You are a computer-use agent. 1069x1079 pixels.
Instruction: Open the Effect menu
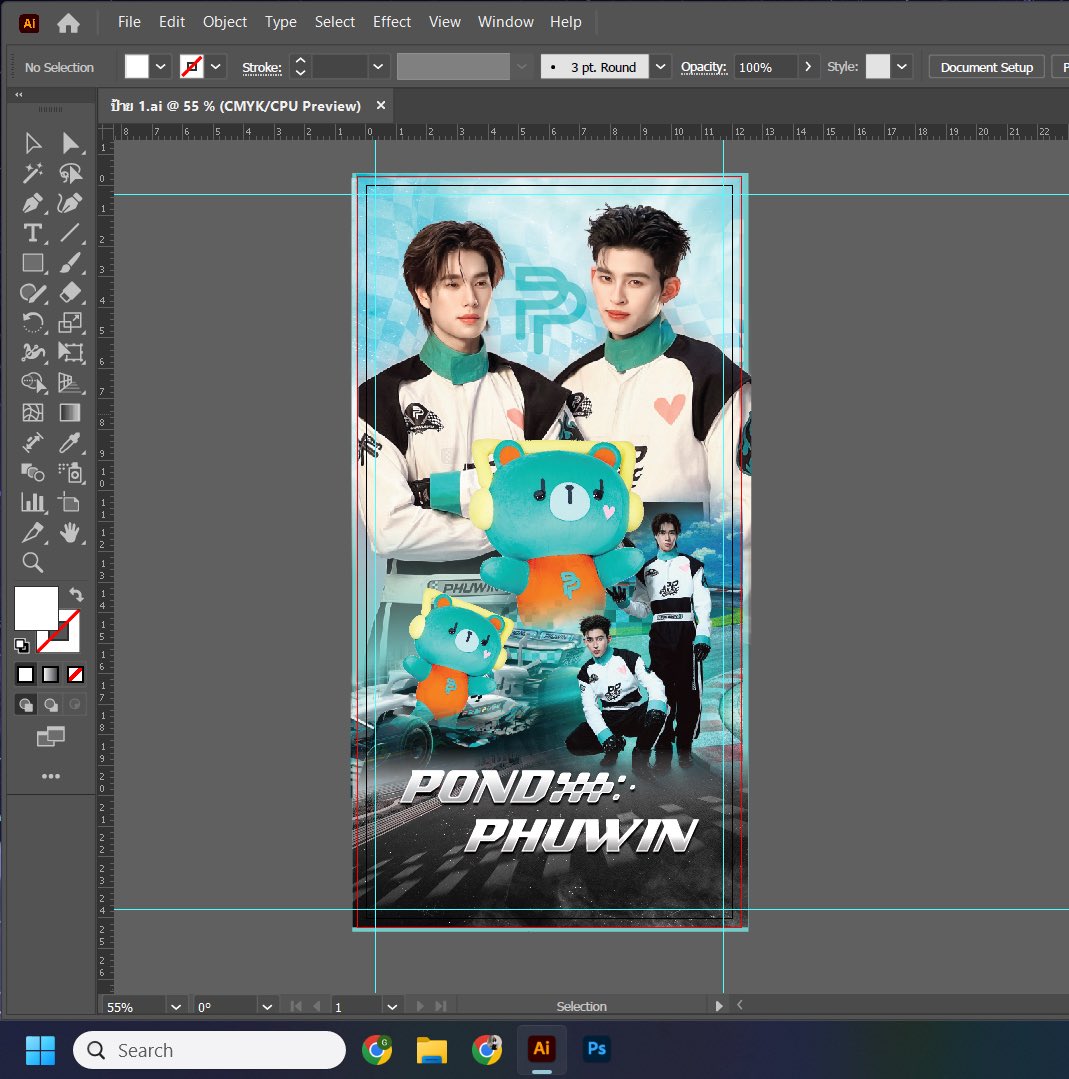(x=391, y=21)
